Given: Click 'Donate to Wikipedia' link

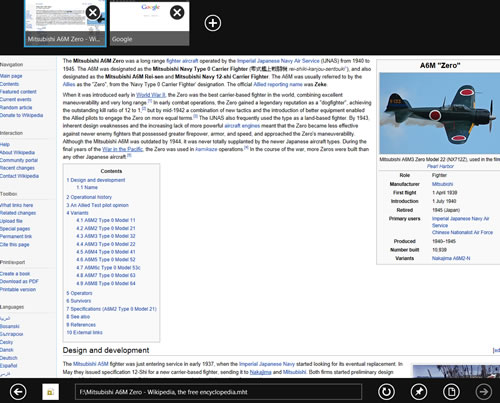Looking at the screenshot, I should pos(21,115).
